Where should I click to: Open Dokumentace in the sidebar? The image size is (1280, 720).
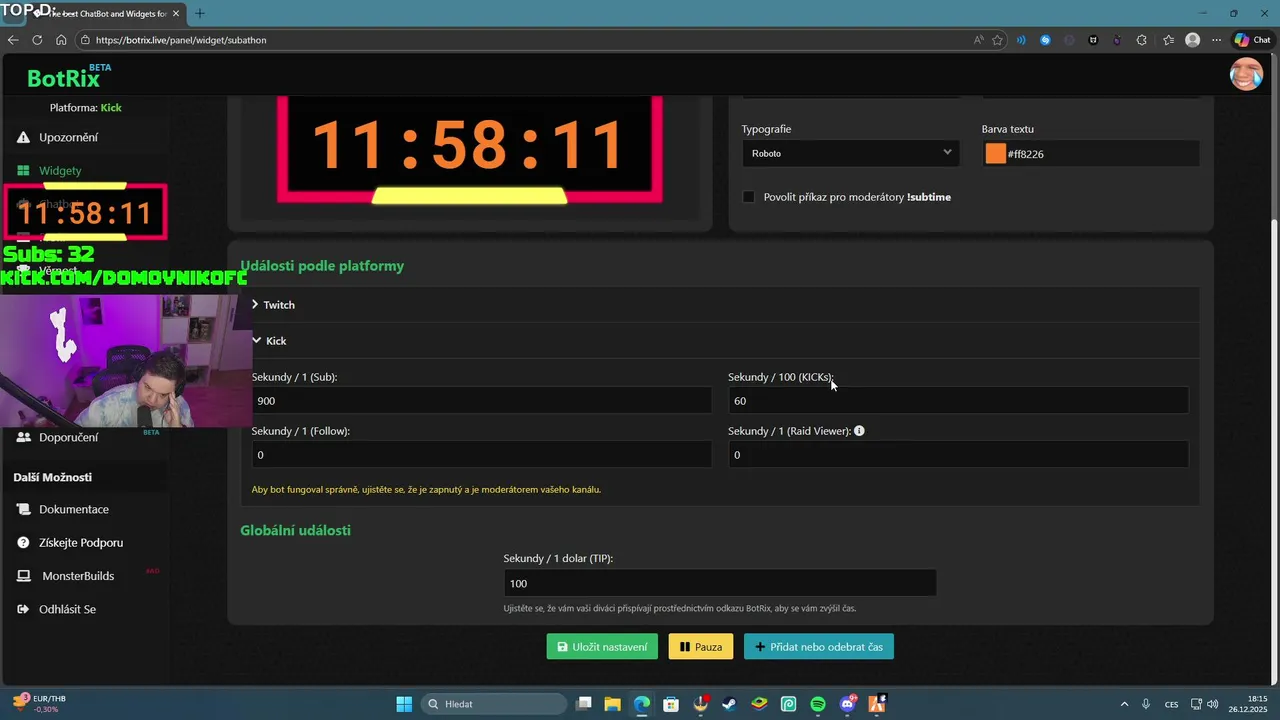click(74, 509)
